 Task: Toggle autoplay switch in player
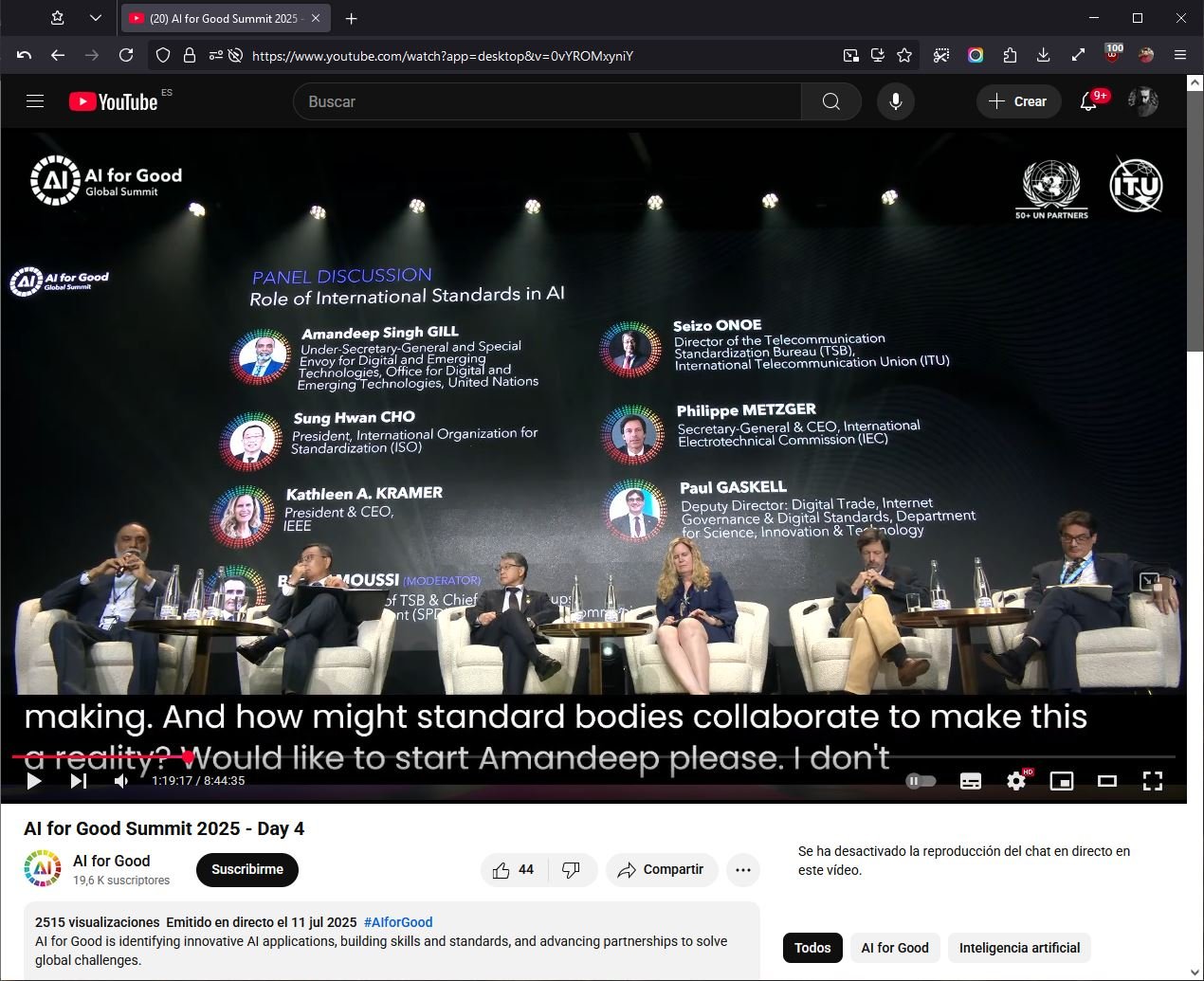[x=921, y=781]
